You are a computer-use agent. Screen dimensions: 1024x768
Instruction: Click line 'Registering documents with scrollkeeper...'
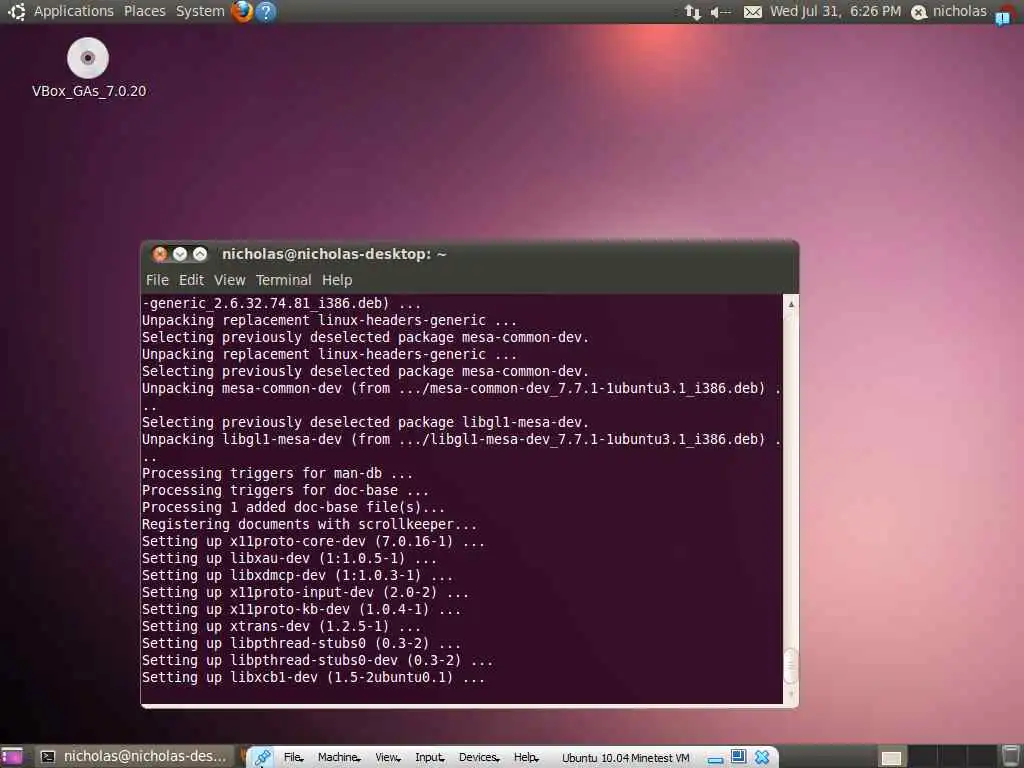click(309, 524)
